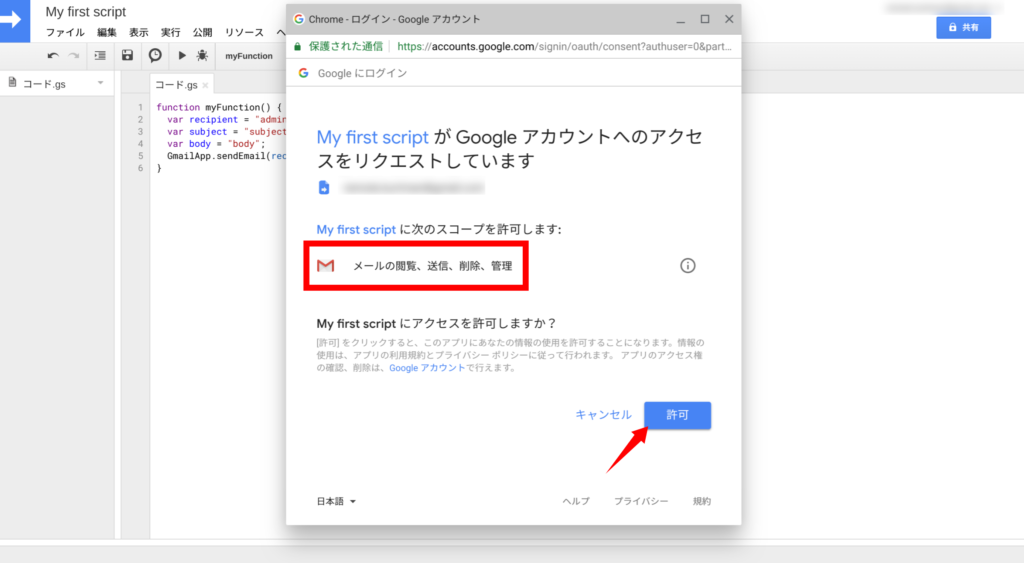Open triggers via the clock icon

coord(155,56)
